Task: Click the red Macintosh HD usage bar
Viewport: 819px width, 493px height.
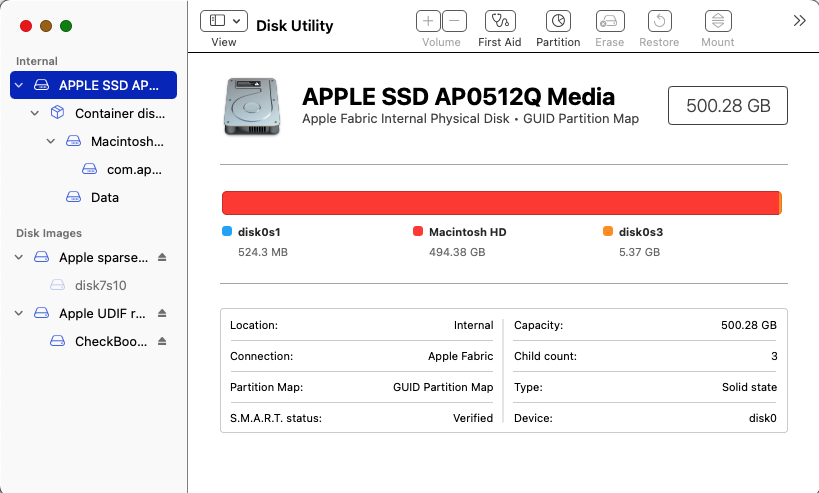Action: pyautogui.click(x=500, y=203)
